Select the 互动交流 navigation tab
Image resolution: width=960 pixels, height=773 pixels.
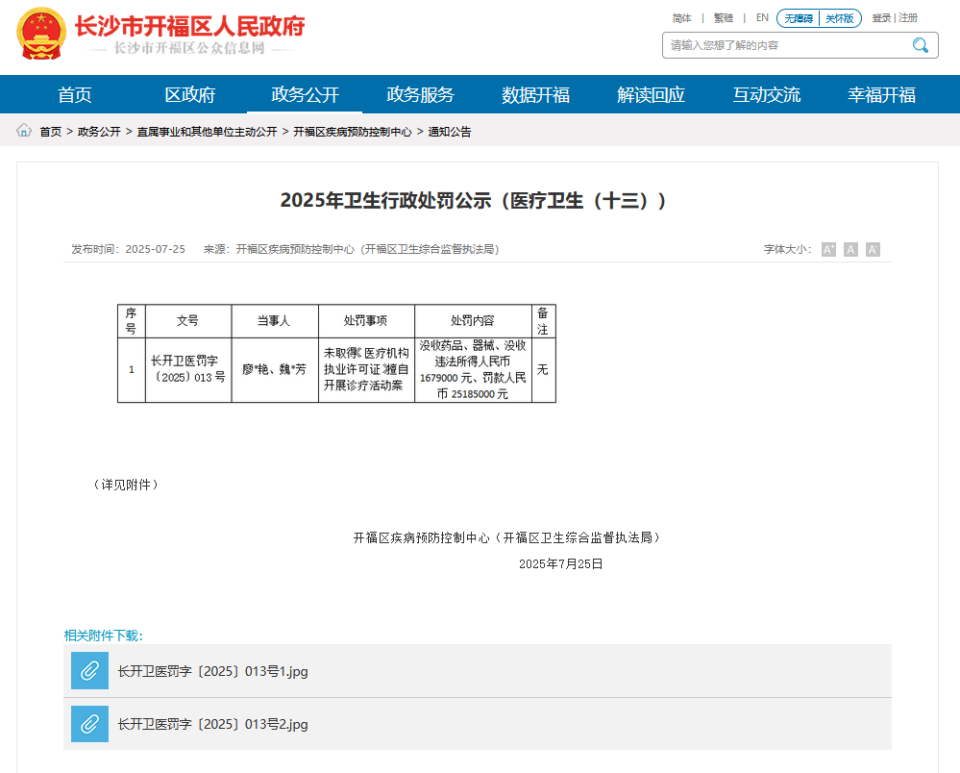click(766, 94)
